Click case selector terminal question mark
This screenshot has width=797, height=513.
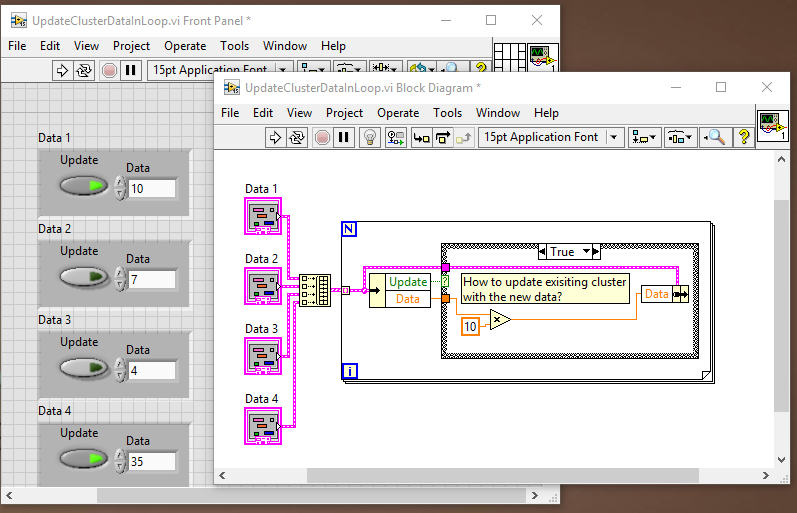click(x=445, y=281)
